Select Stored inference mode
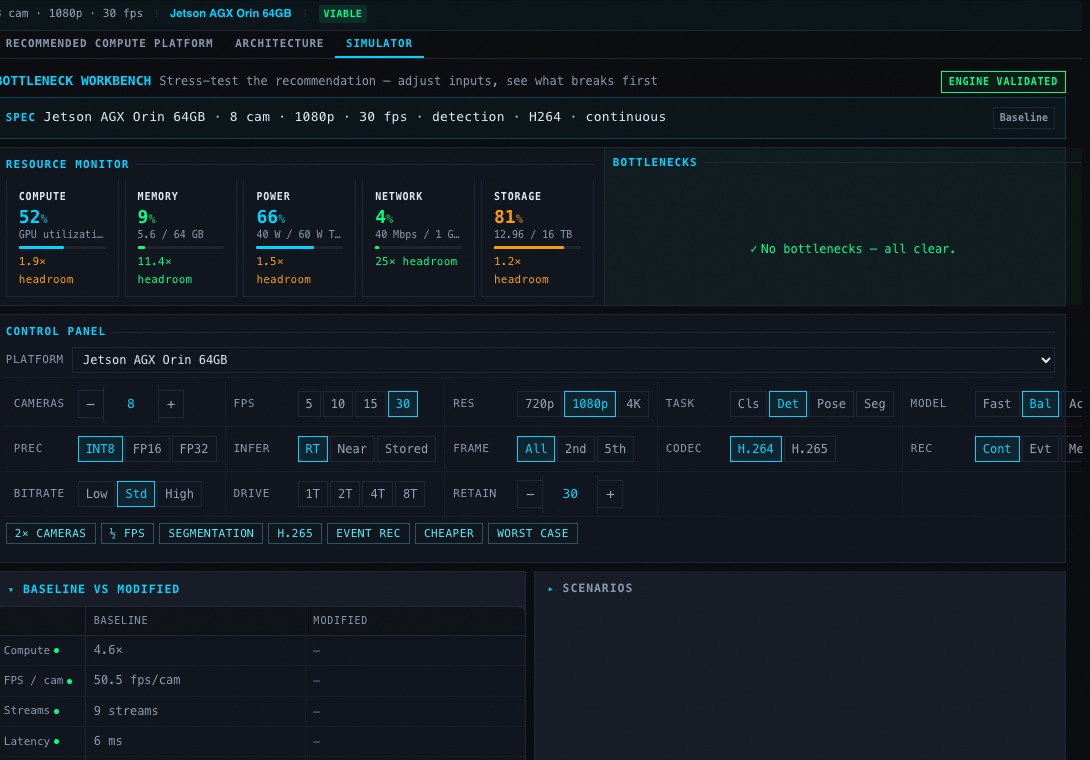The width and height of the screenshot is (1090, 760). (x=406, y=449)
